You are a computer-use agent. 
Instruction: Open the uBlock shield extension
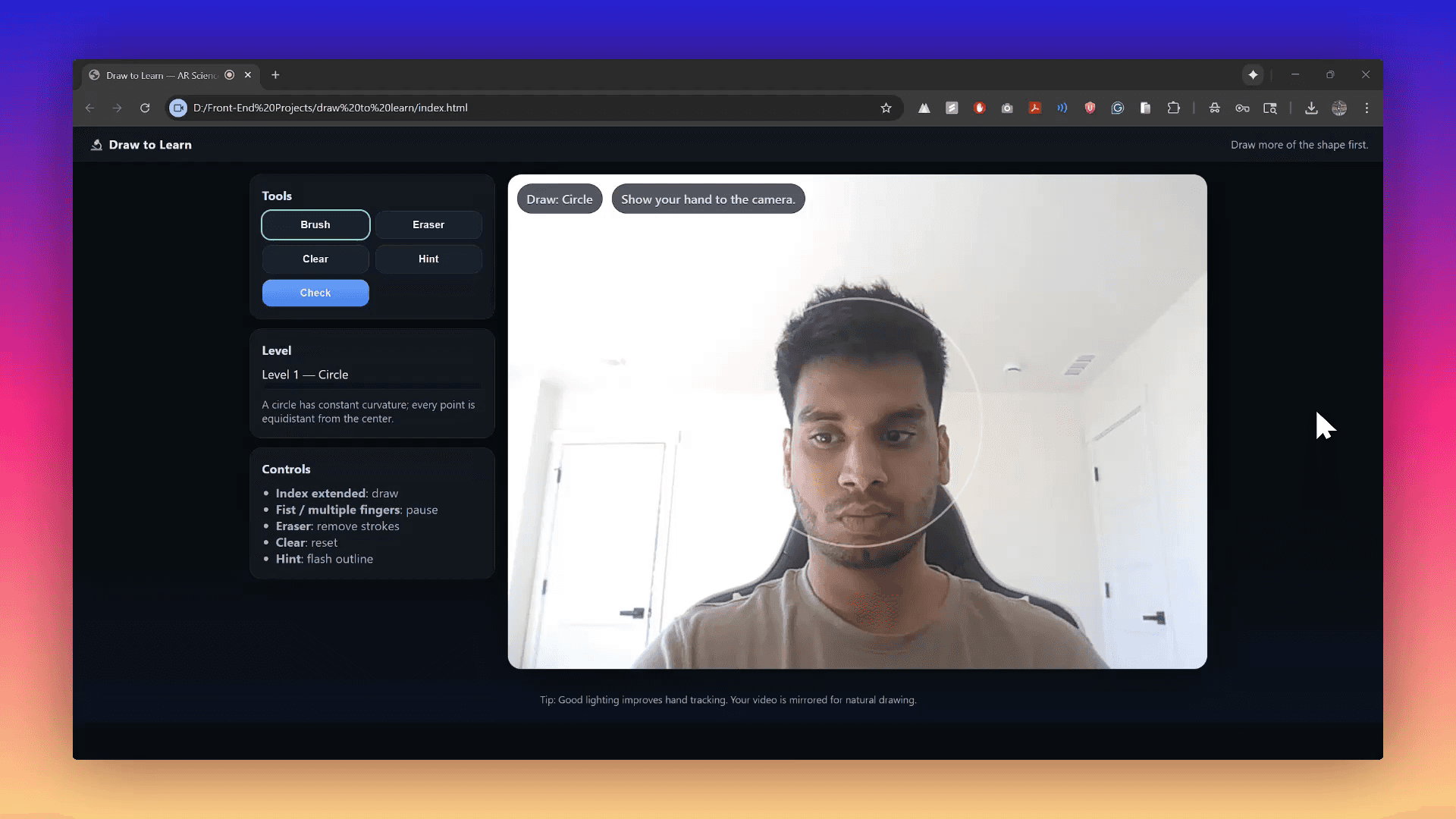pos(1090,108)
